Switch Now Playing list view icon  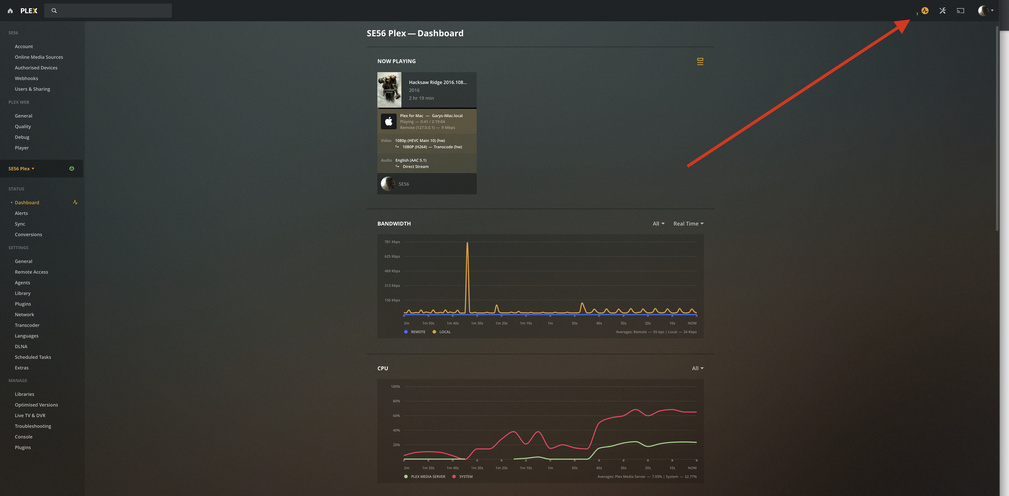pos(700,61)
